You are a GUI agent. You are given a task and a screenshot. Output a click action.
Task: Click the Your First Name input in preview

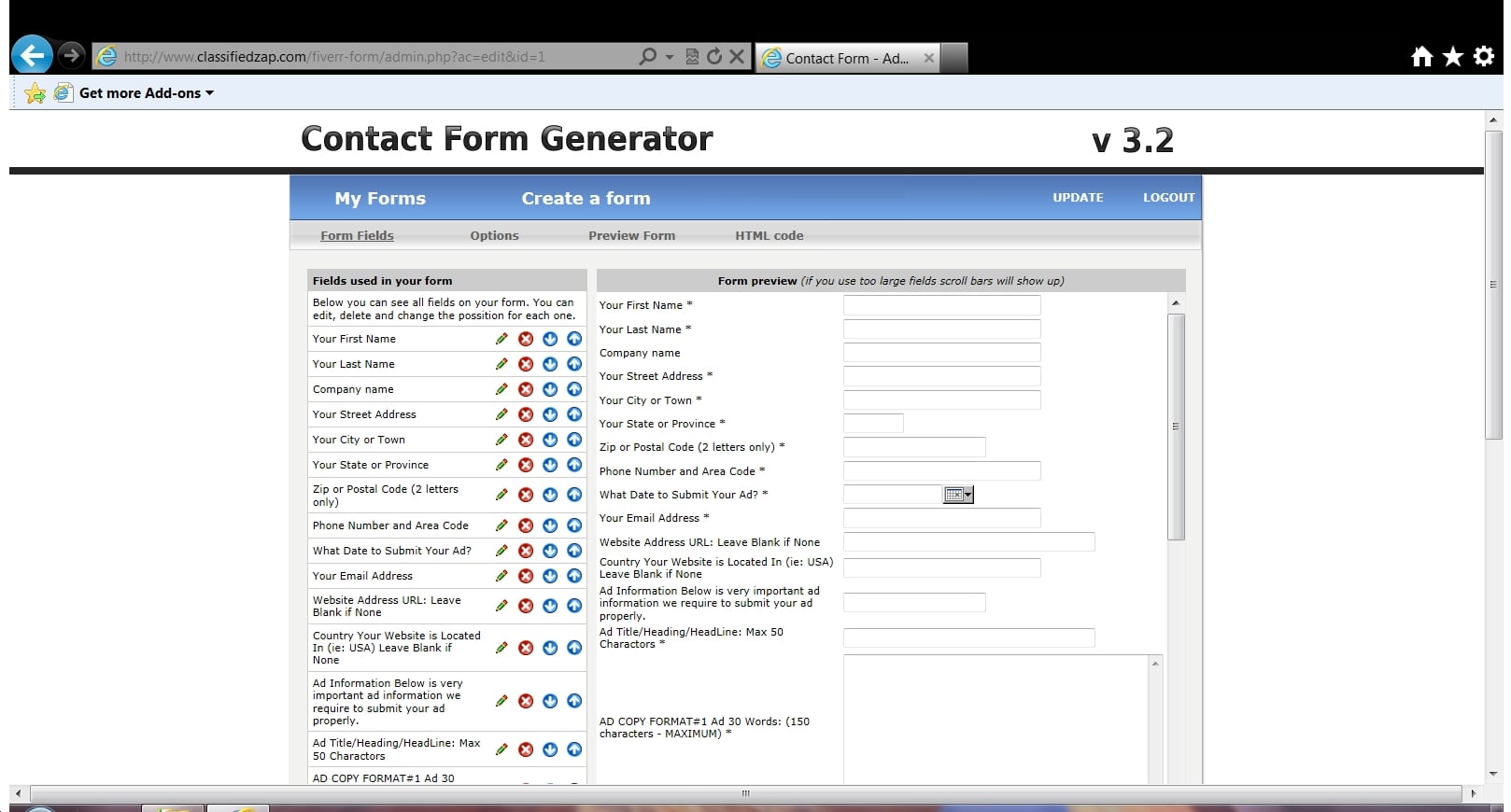pyautogui.click(x=941, y=305)
